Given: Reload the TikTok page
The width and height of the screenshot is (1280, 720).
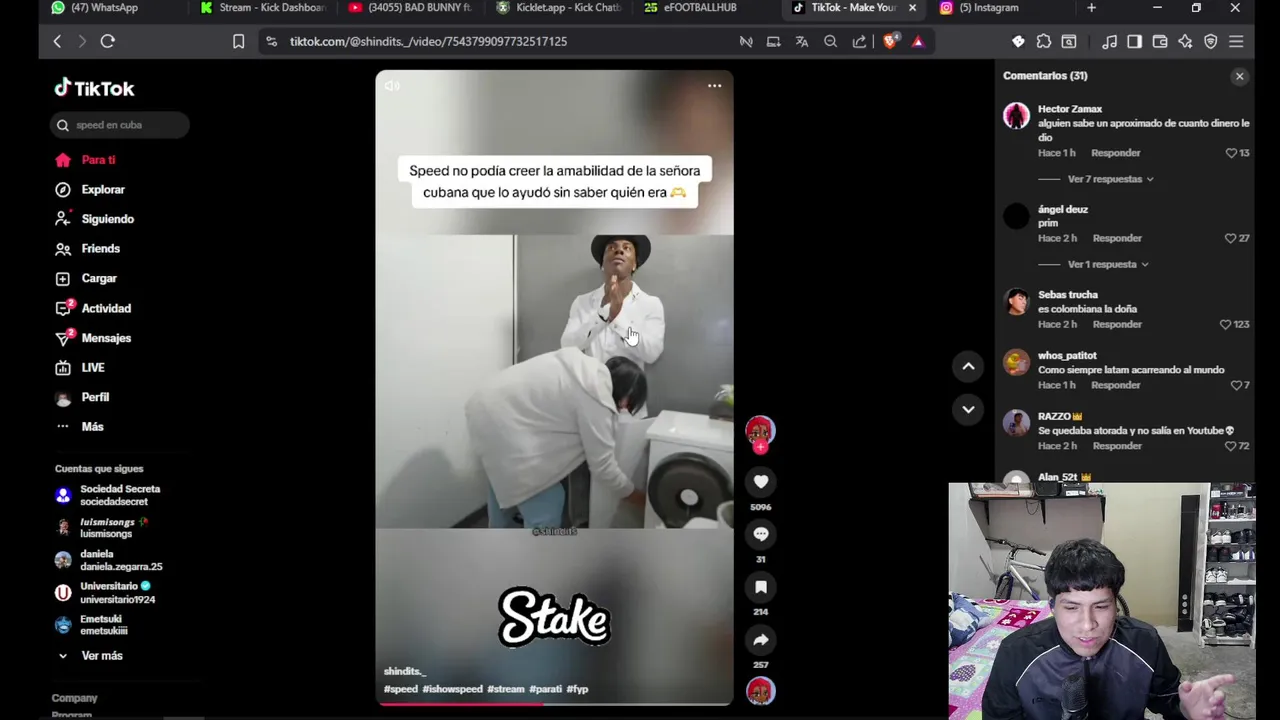Looking at the screenshot, I should pyautogui.click(x=108, y=41).
